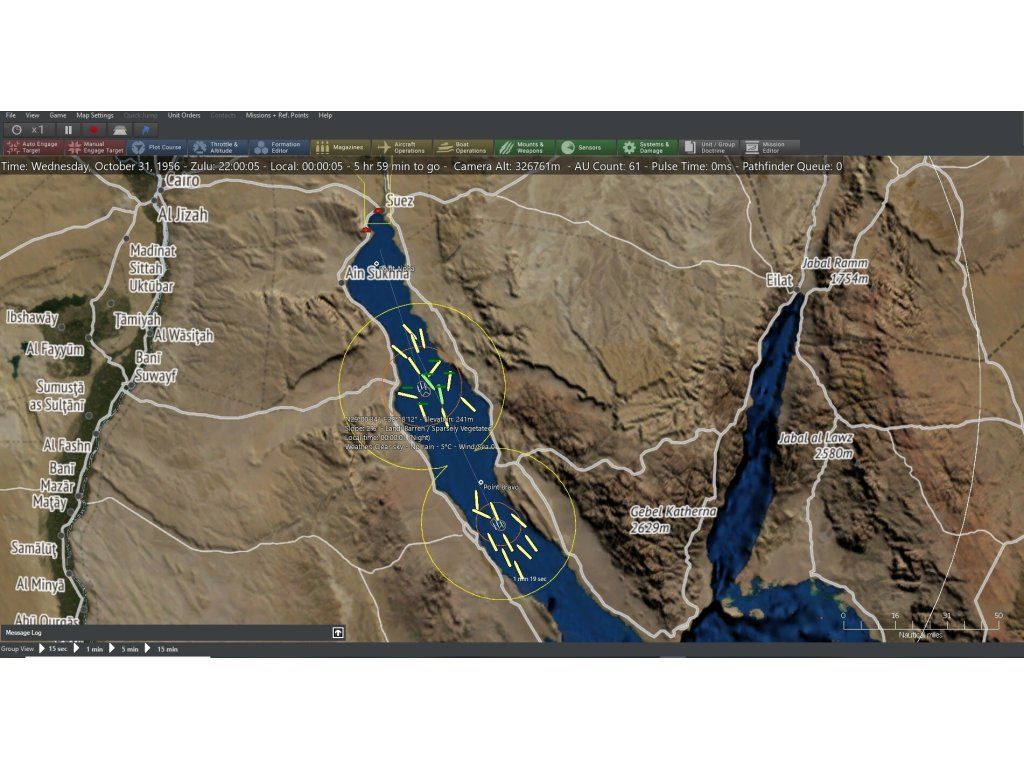Image resolution: width=1024 pixels, height=768 pixels.
Task: Open Throttle & Altitude settings
Action: coord(216,147)
